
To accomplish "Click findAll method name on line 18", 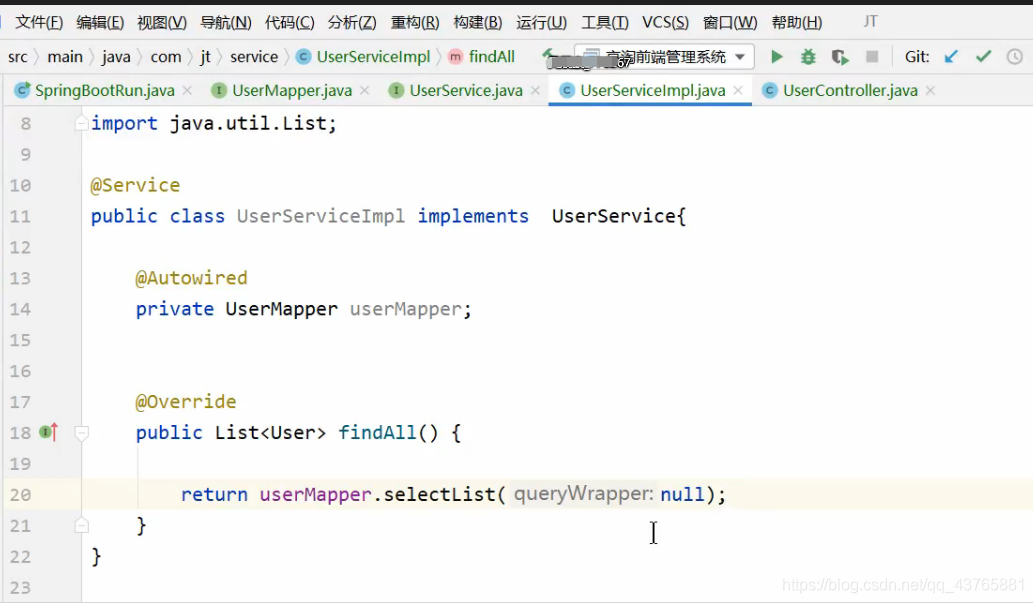I will (x=377, y=432).
